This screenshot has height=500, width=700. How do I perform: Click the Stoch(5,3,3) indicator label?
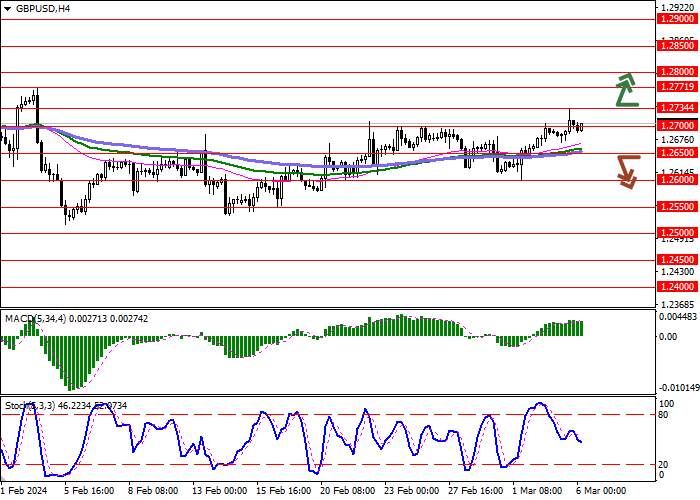[x=66, y=406]
